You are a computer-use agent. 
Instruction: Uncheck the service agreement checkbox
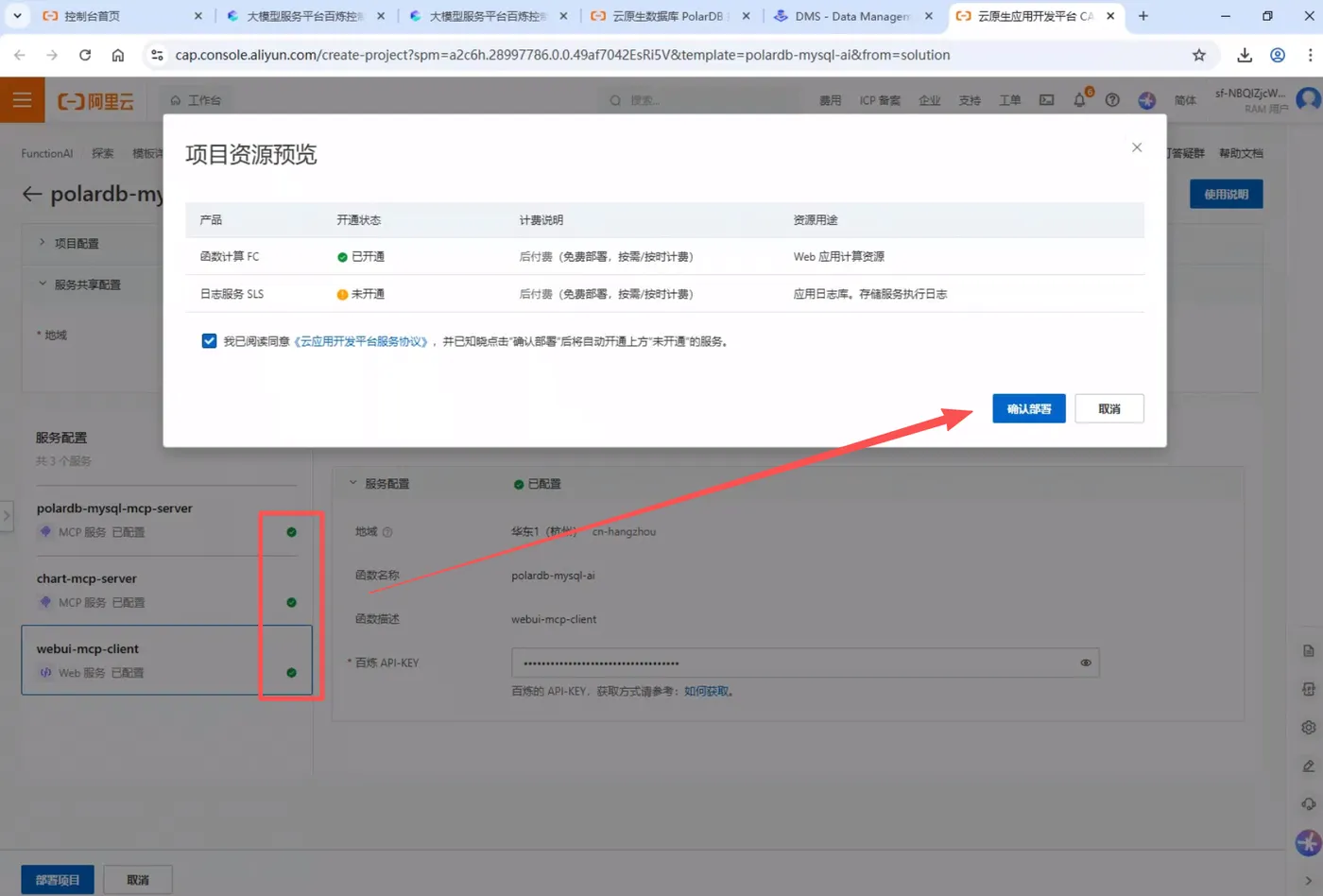209,341
